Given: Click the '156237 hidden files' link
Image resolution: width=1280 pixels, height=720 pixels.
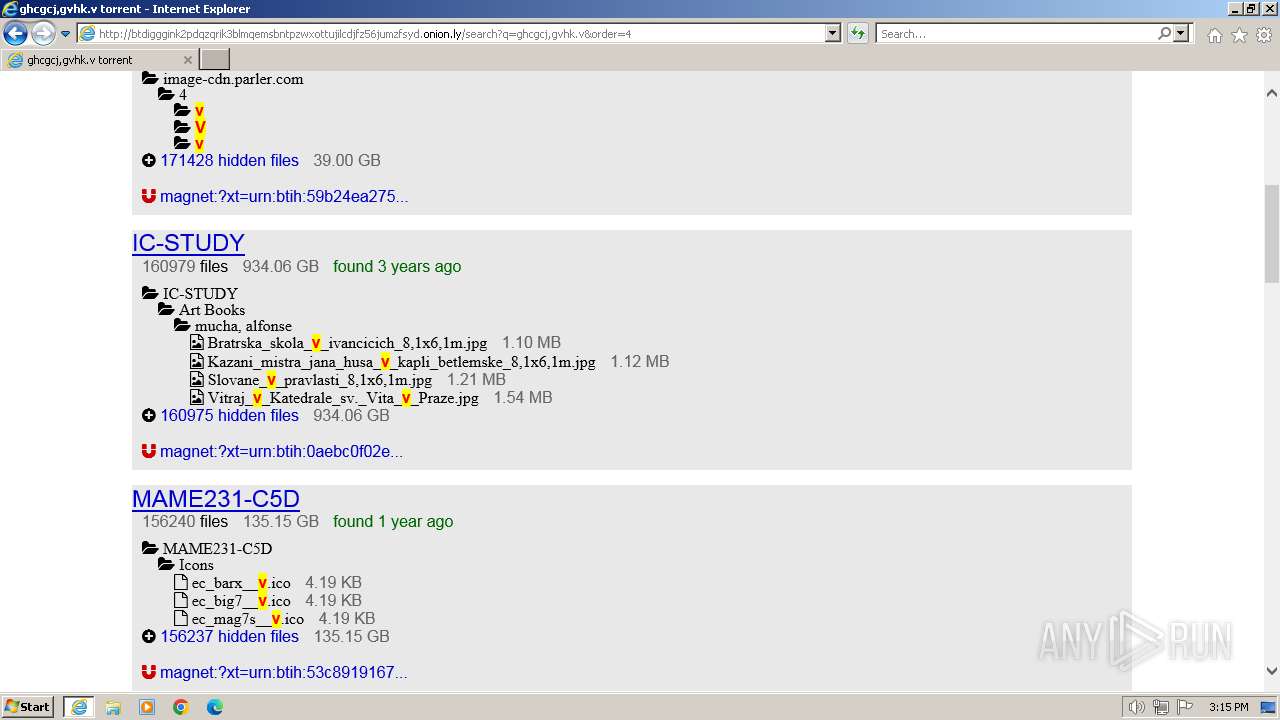Looking at the screenshot, I should click(x=229, y=636).
